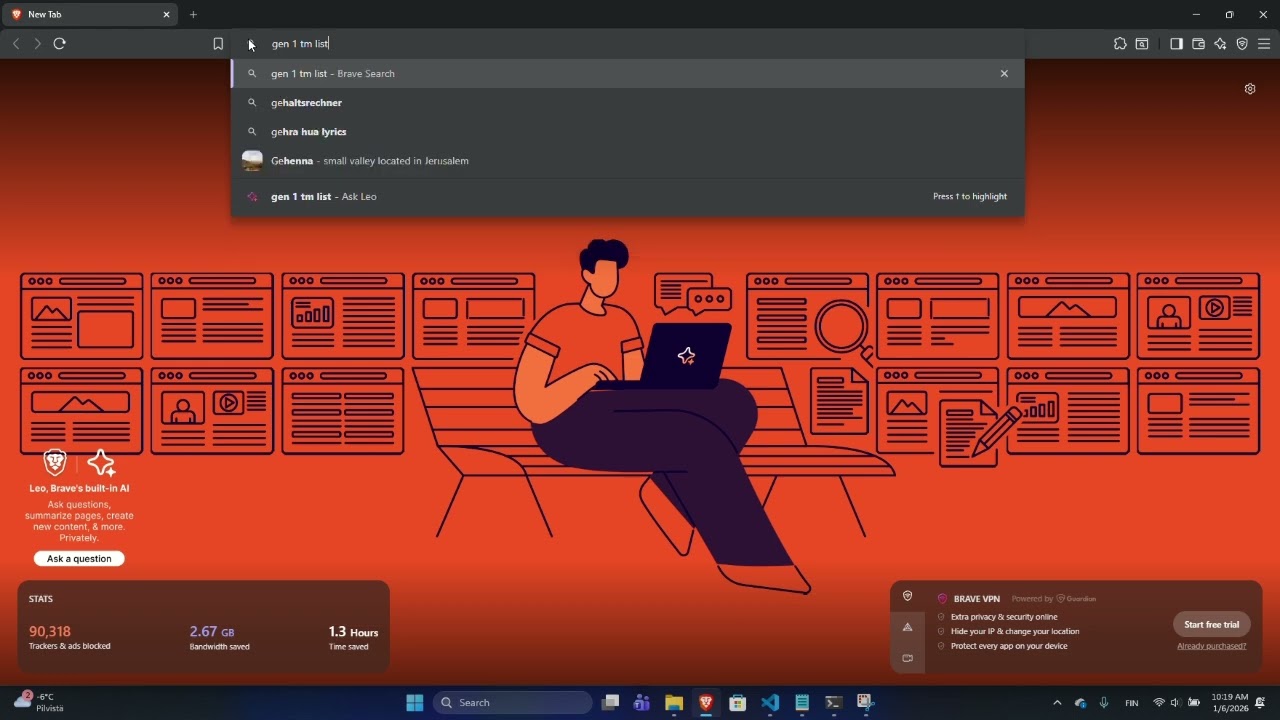Open the tab search icon in the toolbar

click(x=1142, y=44)
